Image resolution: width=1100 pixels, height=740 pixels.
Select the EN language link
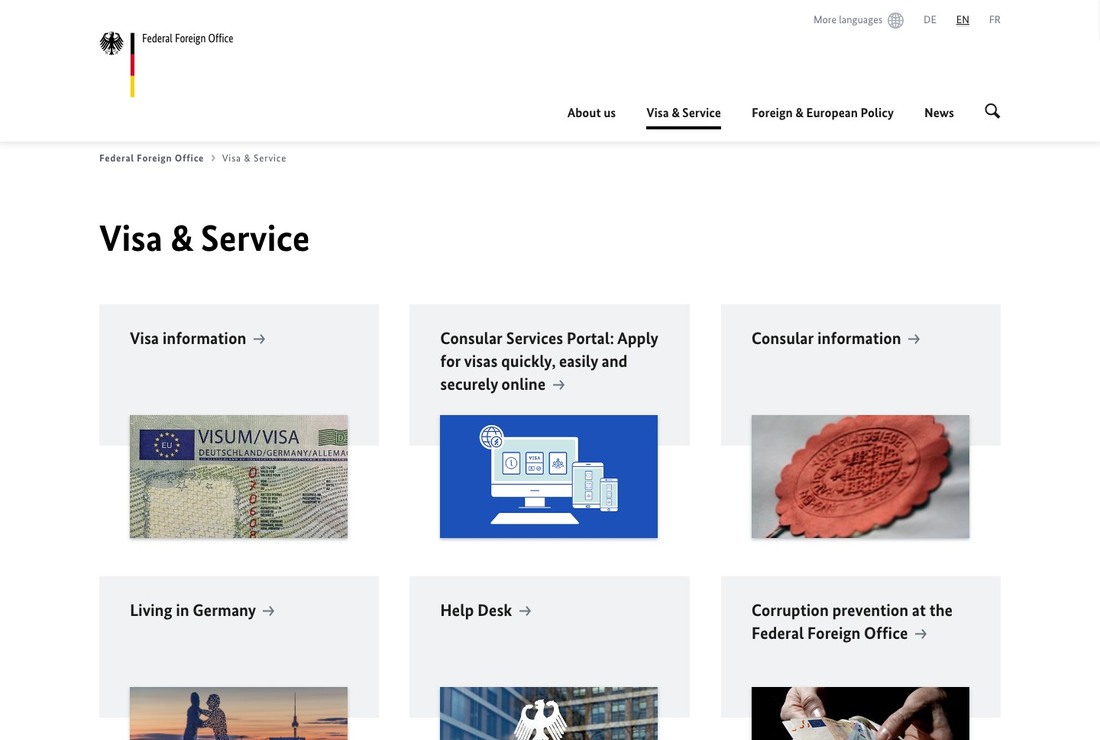click(x=962, y=20)
